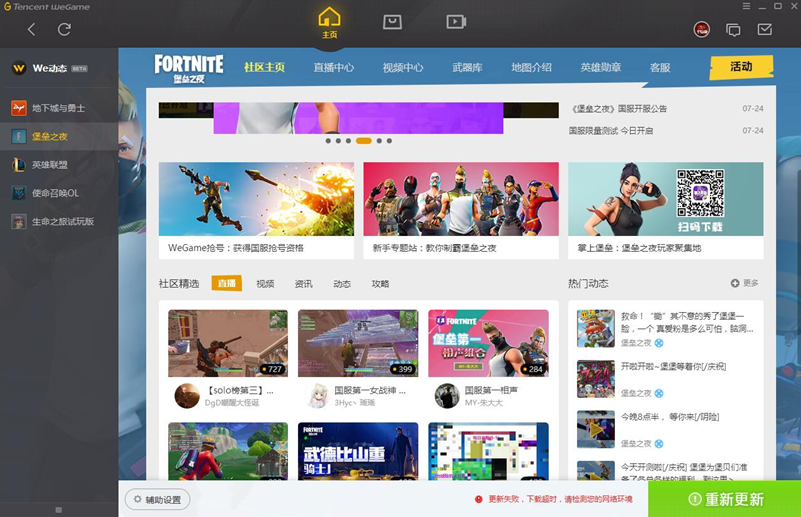Open the user avatar profile
This screenshot has width=801, height=517.
click(x=702, y=30)
